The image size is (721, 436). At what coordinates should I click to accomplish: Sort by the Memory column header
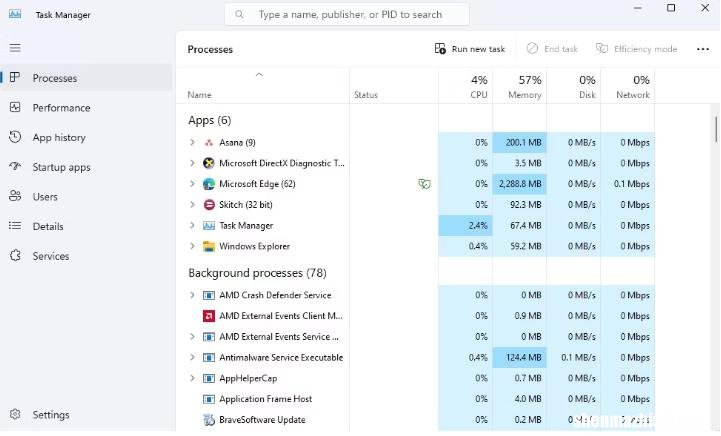pyautogui.click(x=520, y=86)
